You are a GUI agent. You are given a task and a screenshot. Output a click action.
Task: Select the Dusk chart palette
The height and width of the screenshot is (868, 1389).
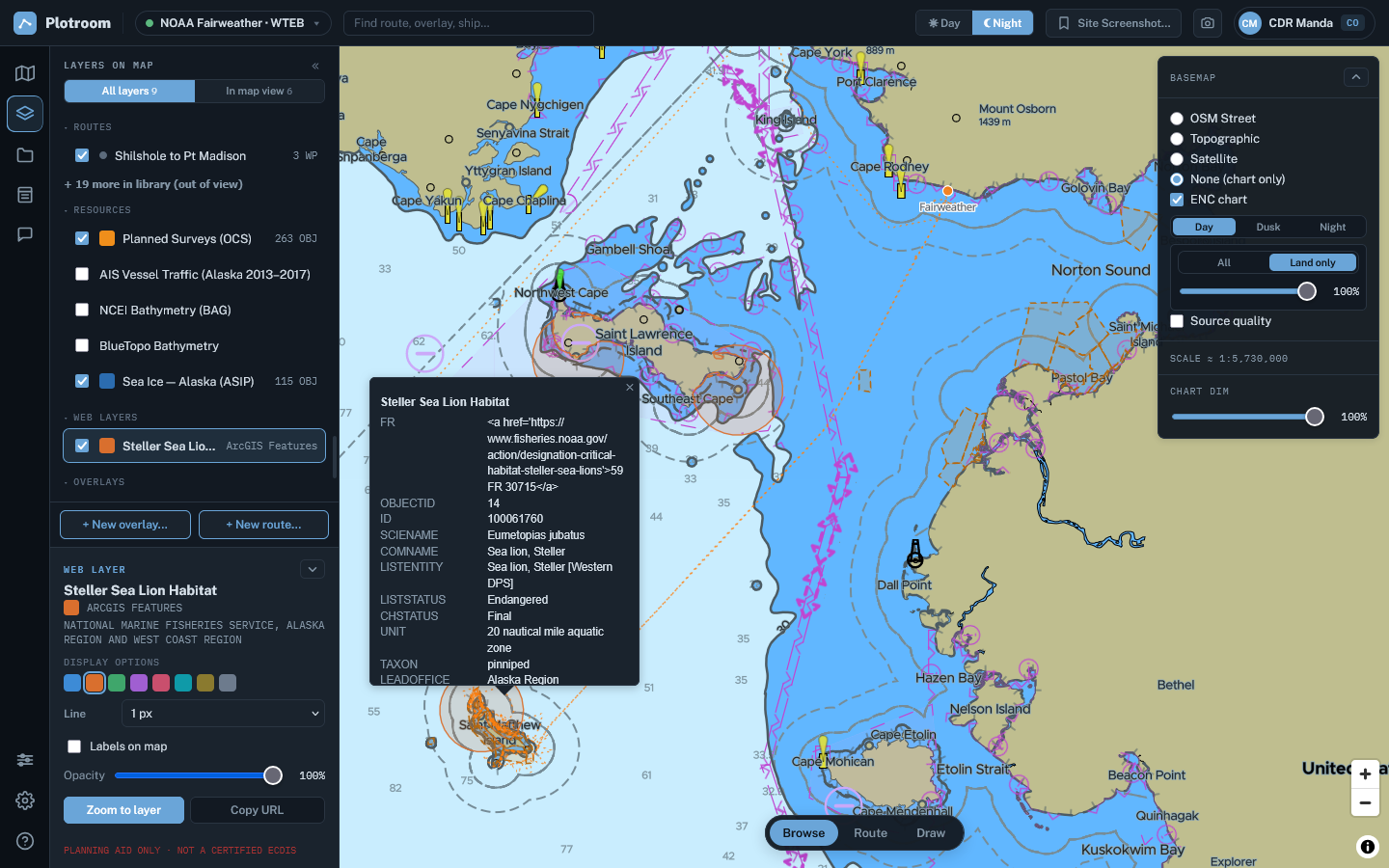click(x=1268, y=227)
